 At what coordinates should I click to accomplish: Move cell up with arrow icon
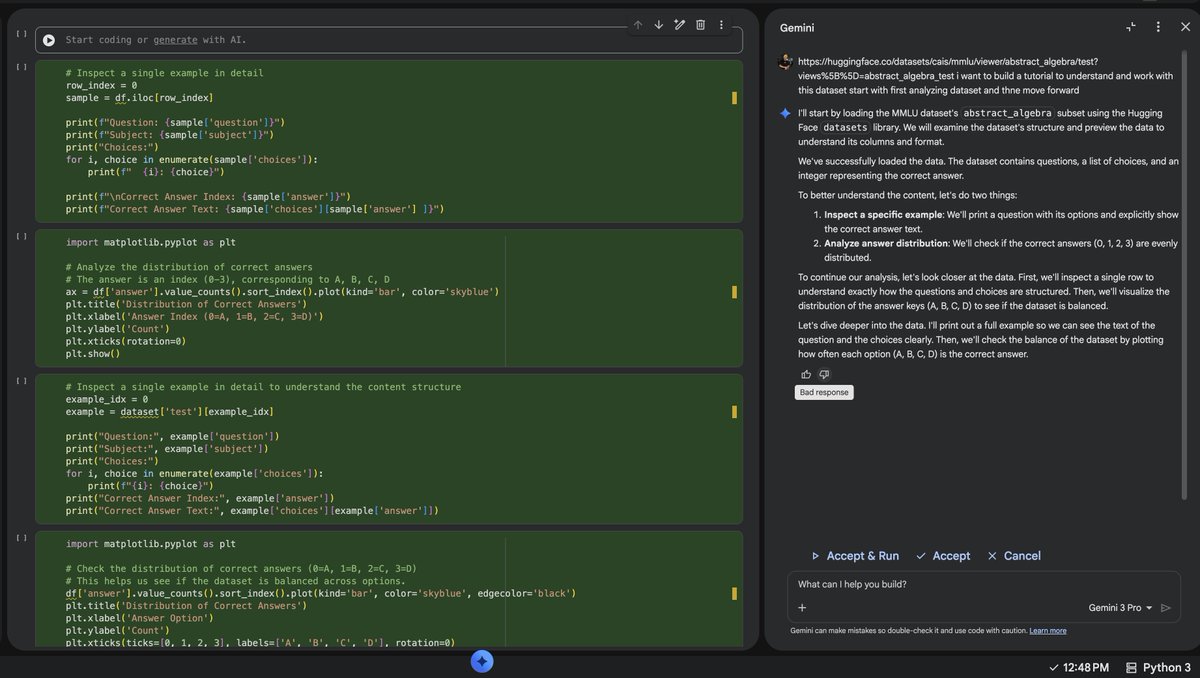637,25
